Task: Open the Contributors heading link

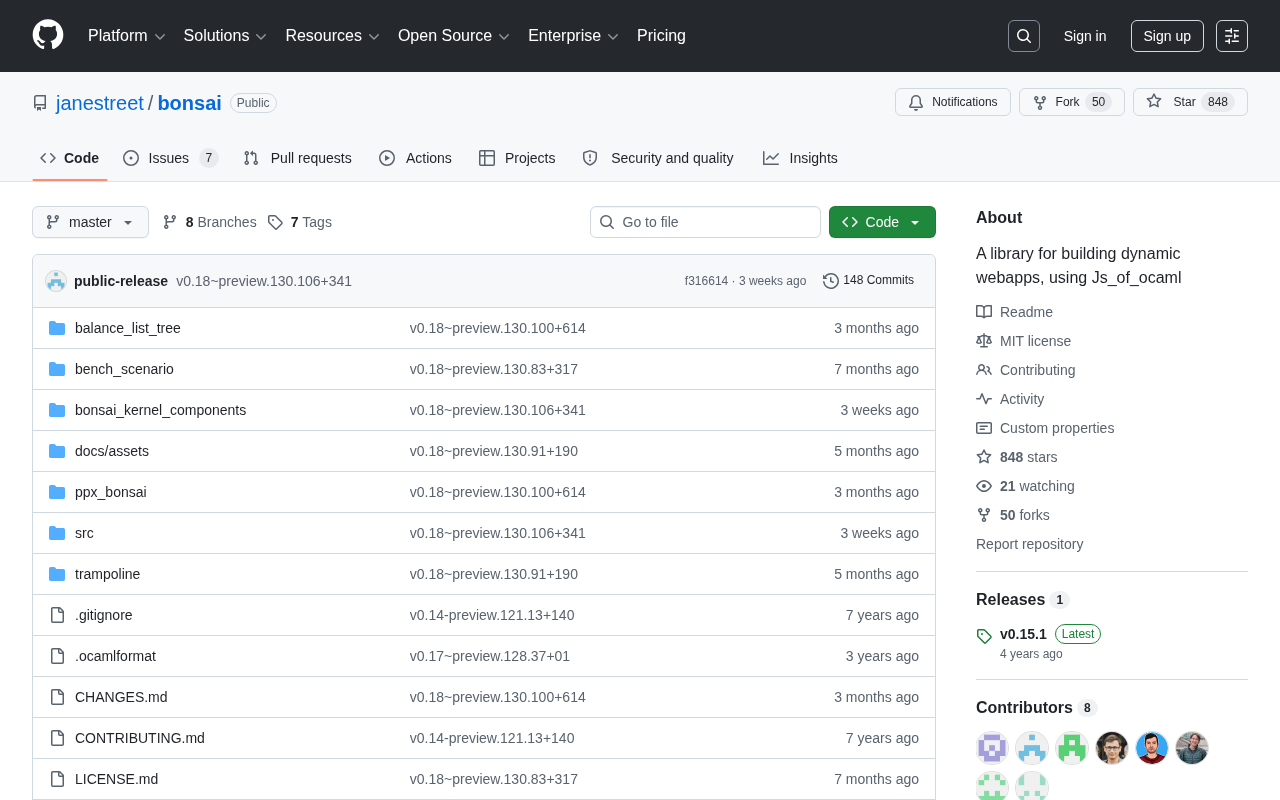Action: pyautogui.click(x=1036, y=708)
